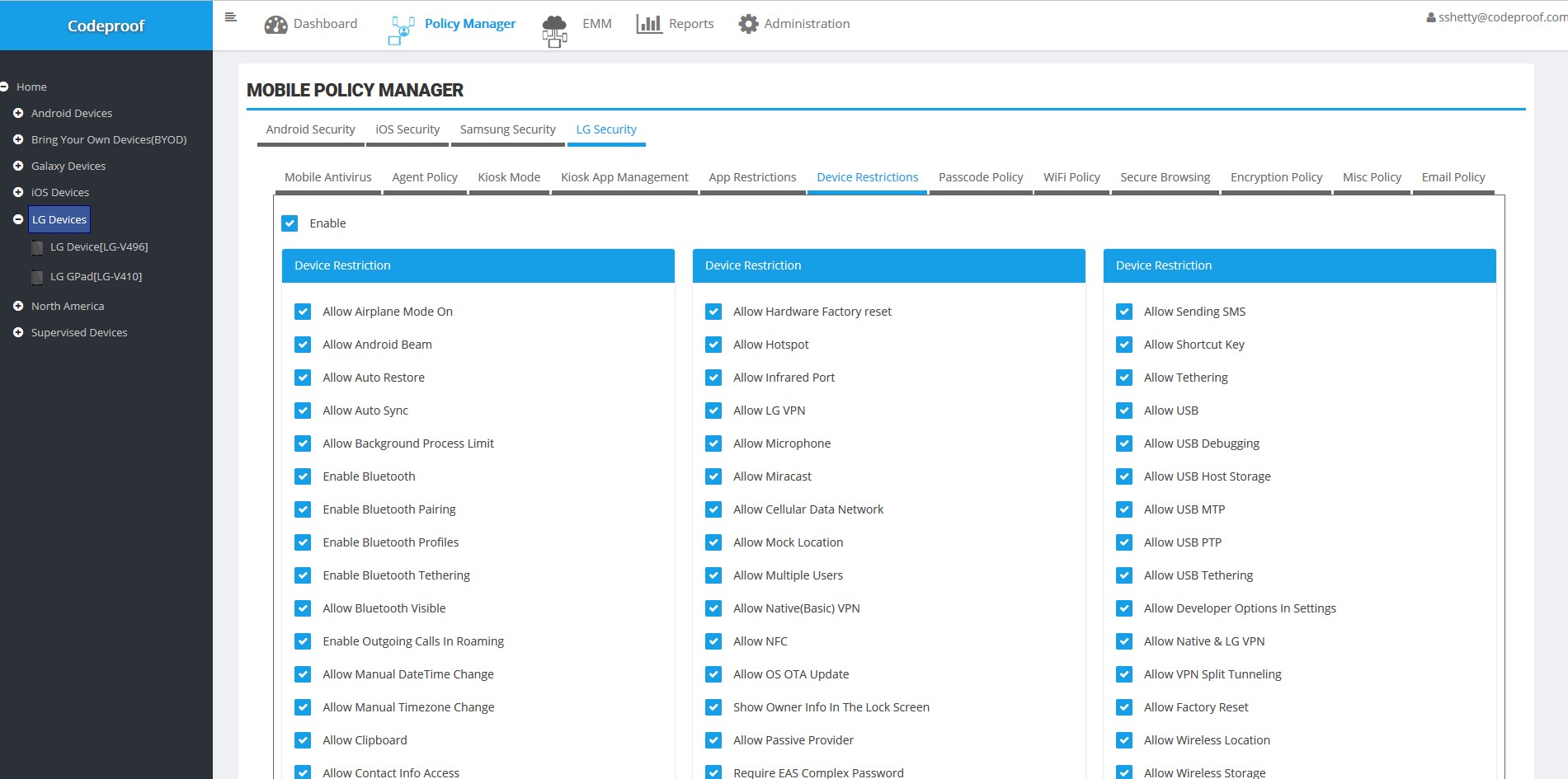Open Kiosk App Management tab
Viewport: 1568px width, 779px height.
[624, 177]
